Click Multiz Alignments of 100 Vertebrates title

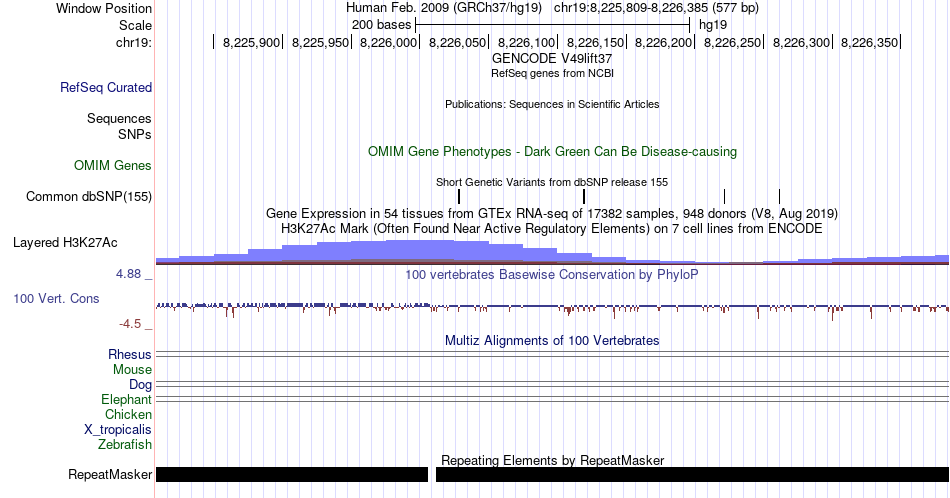click(552, 340)
